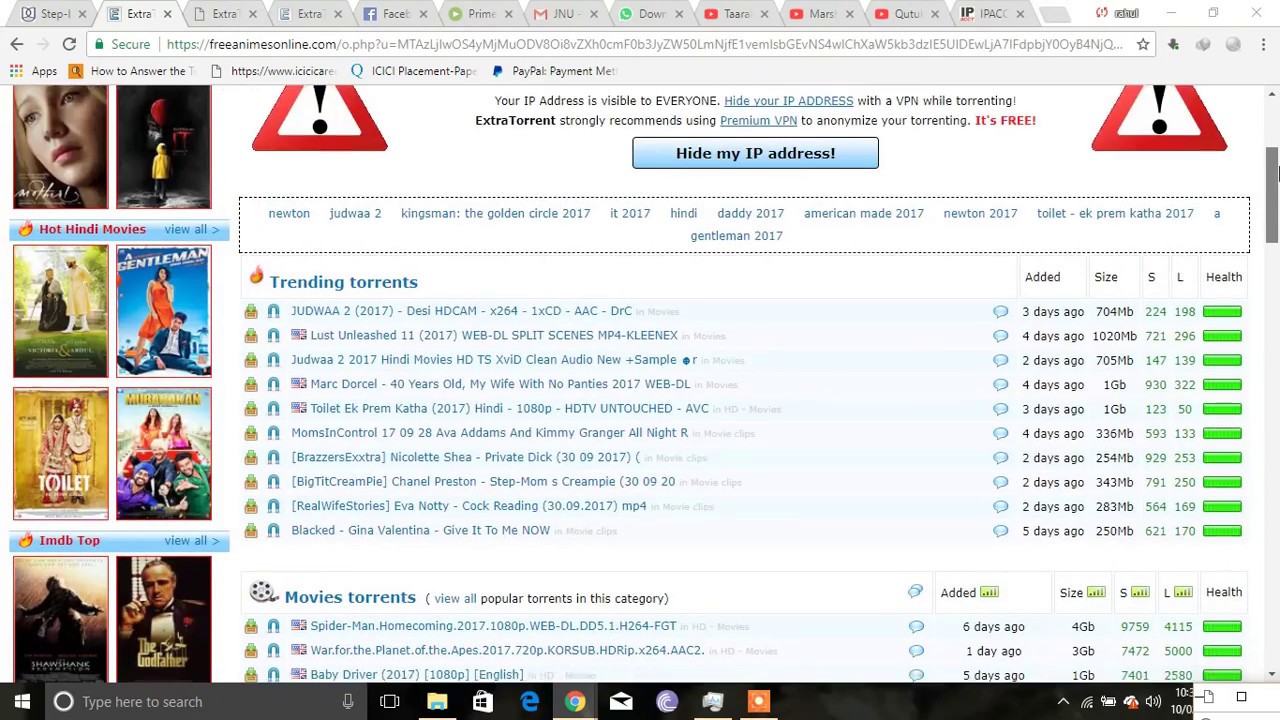The width and height of the screenshot is (1280, 720).
Task: Open Toilet movie poster in sidebar
Action: [61, 454]
